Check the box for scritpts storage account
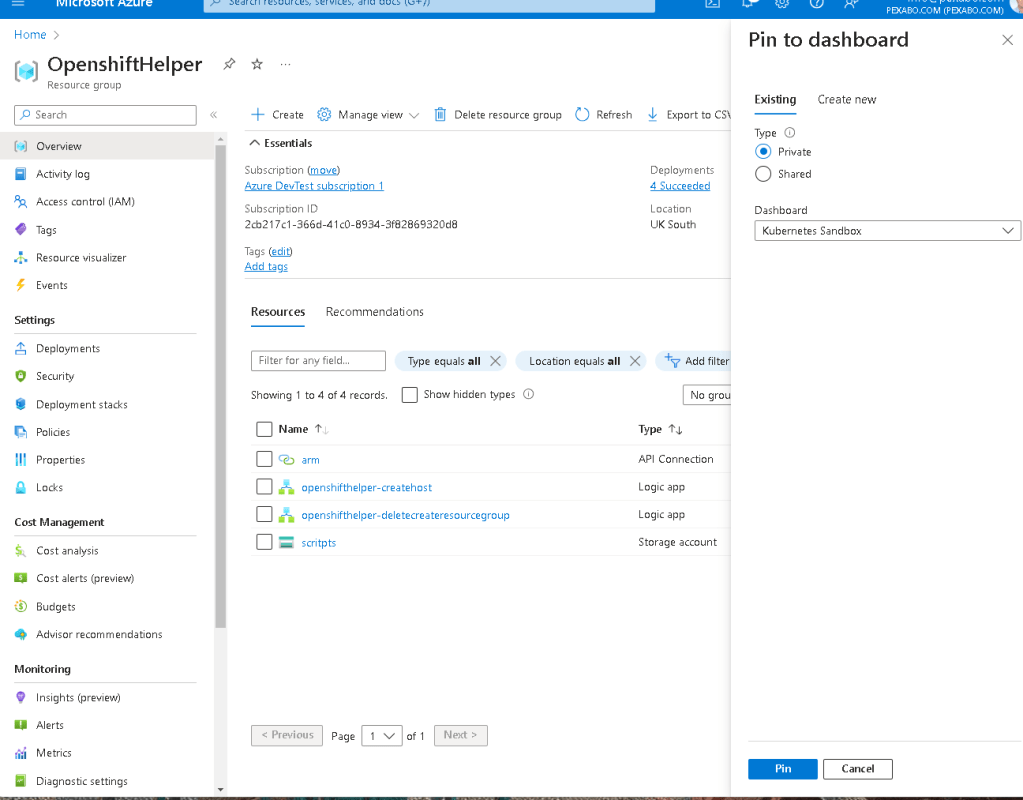 coord(264,542)
